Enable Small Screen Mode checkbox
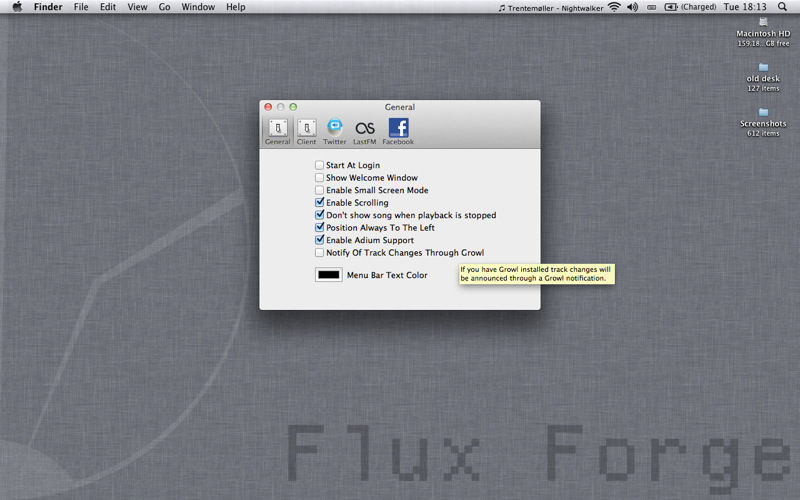The image size is (800, 500). pyautogui.click(x=319, y=190)
